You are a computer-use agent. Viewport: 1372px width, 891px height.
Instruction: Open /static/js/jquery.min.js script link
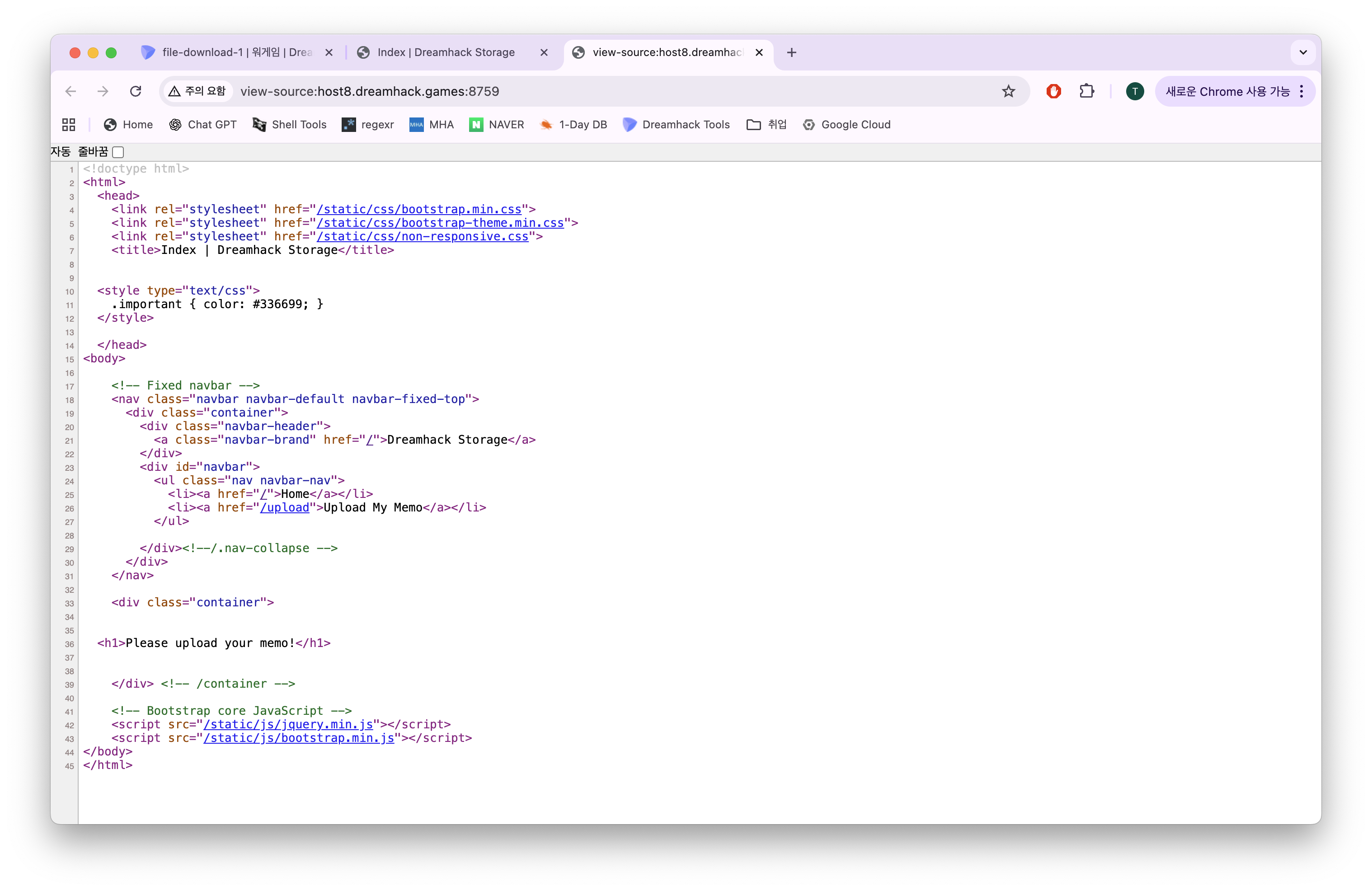[x=288, y=724]
